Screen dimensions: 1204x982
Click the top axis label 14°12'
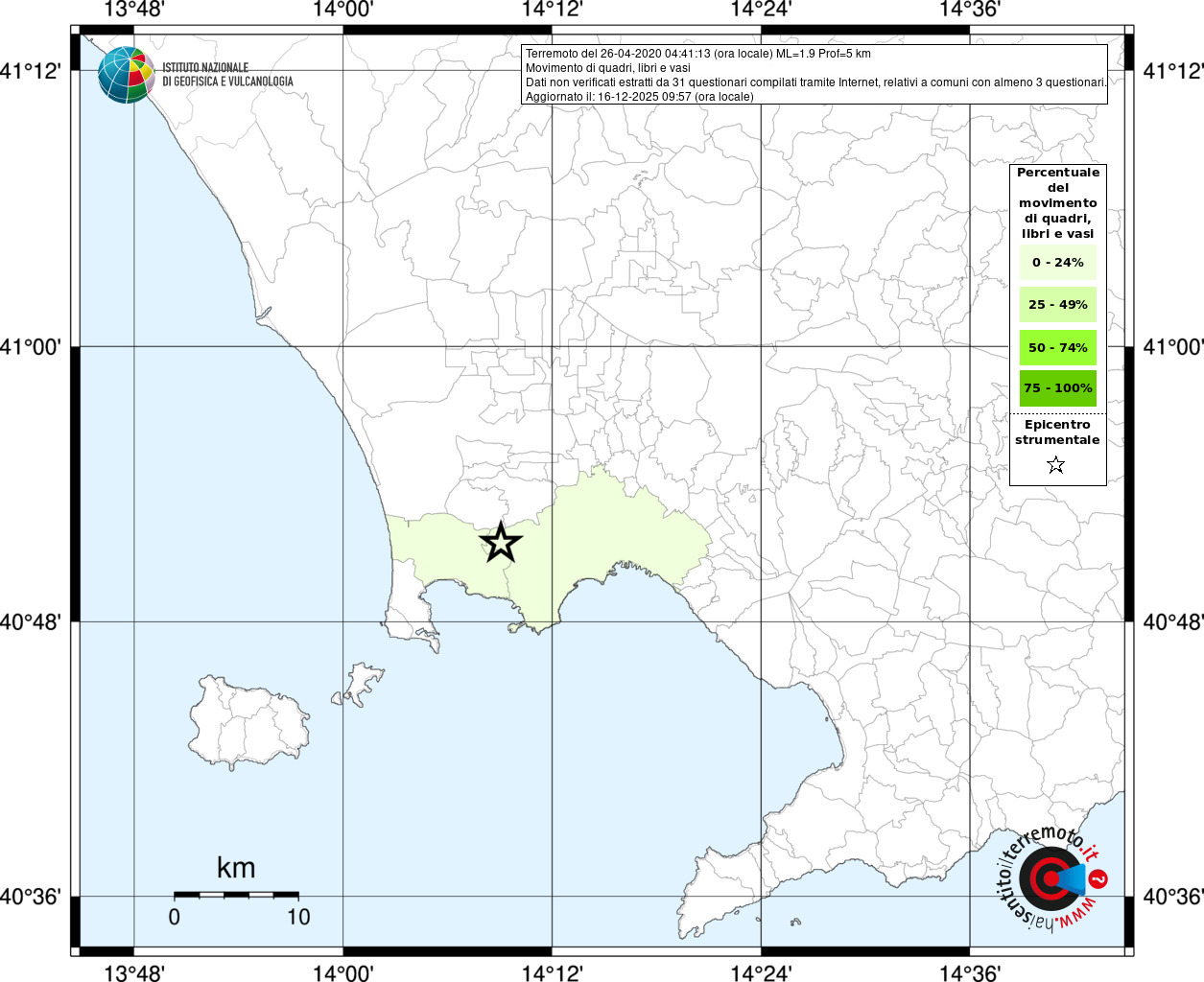coord(552,10)
